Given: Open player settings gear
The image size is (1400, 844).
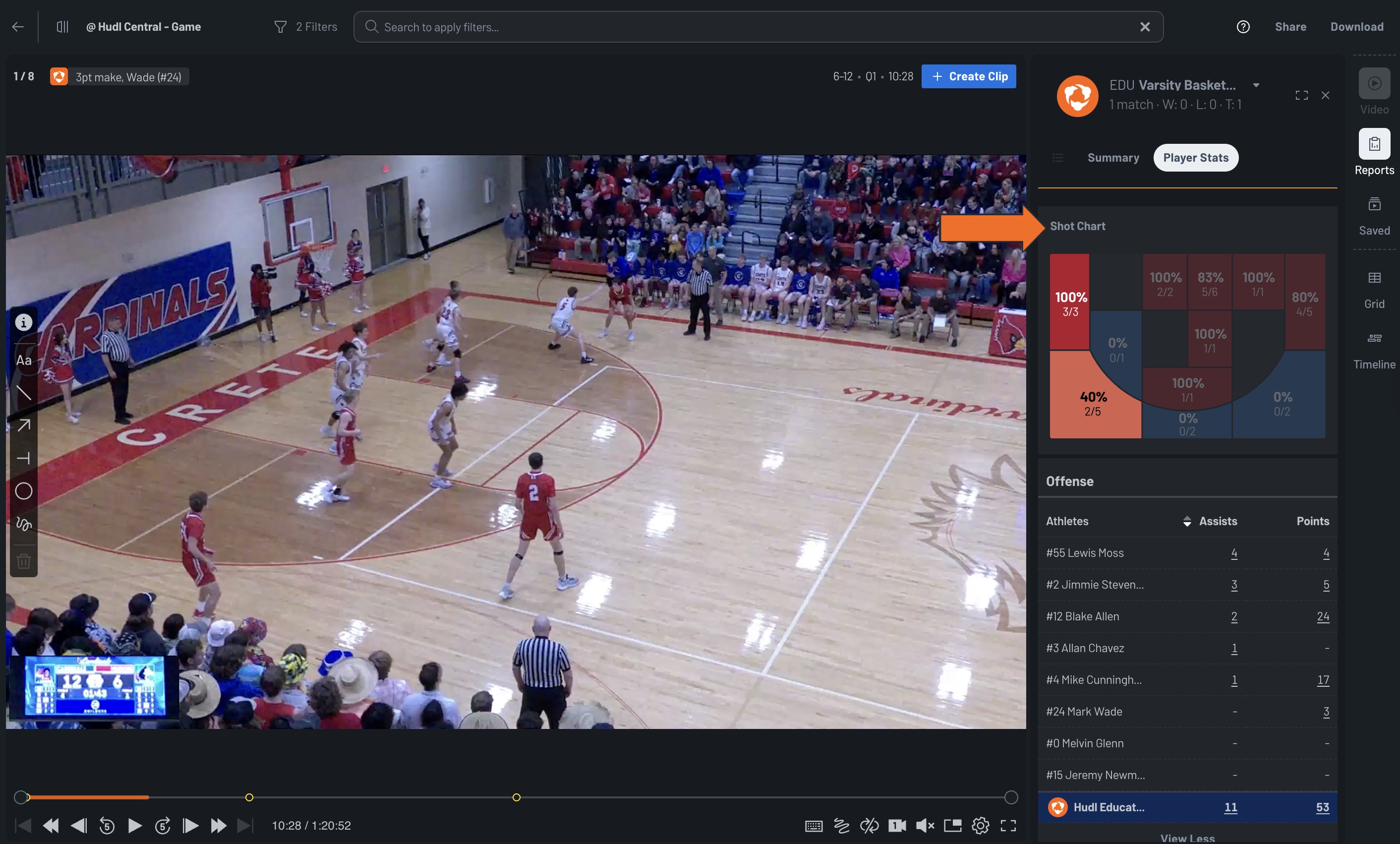Looking at the screenshot, I should 981,826.
